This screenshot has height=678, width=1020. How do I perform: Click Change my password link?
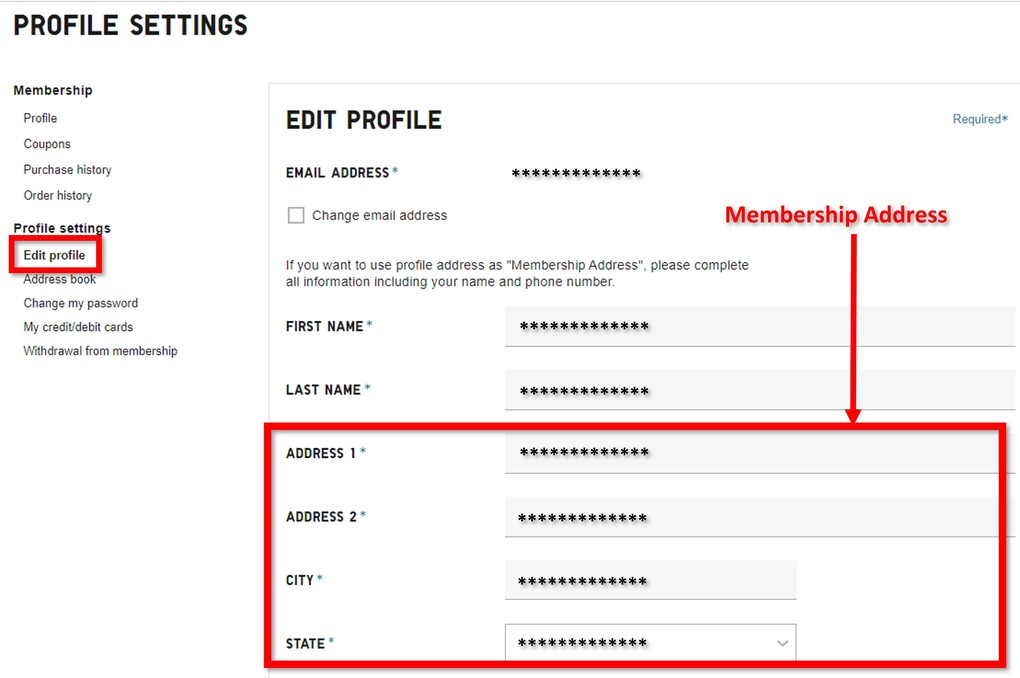(80, 303)
